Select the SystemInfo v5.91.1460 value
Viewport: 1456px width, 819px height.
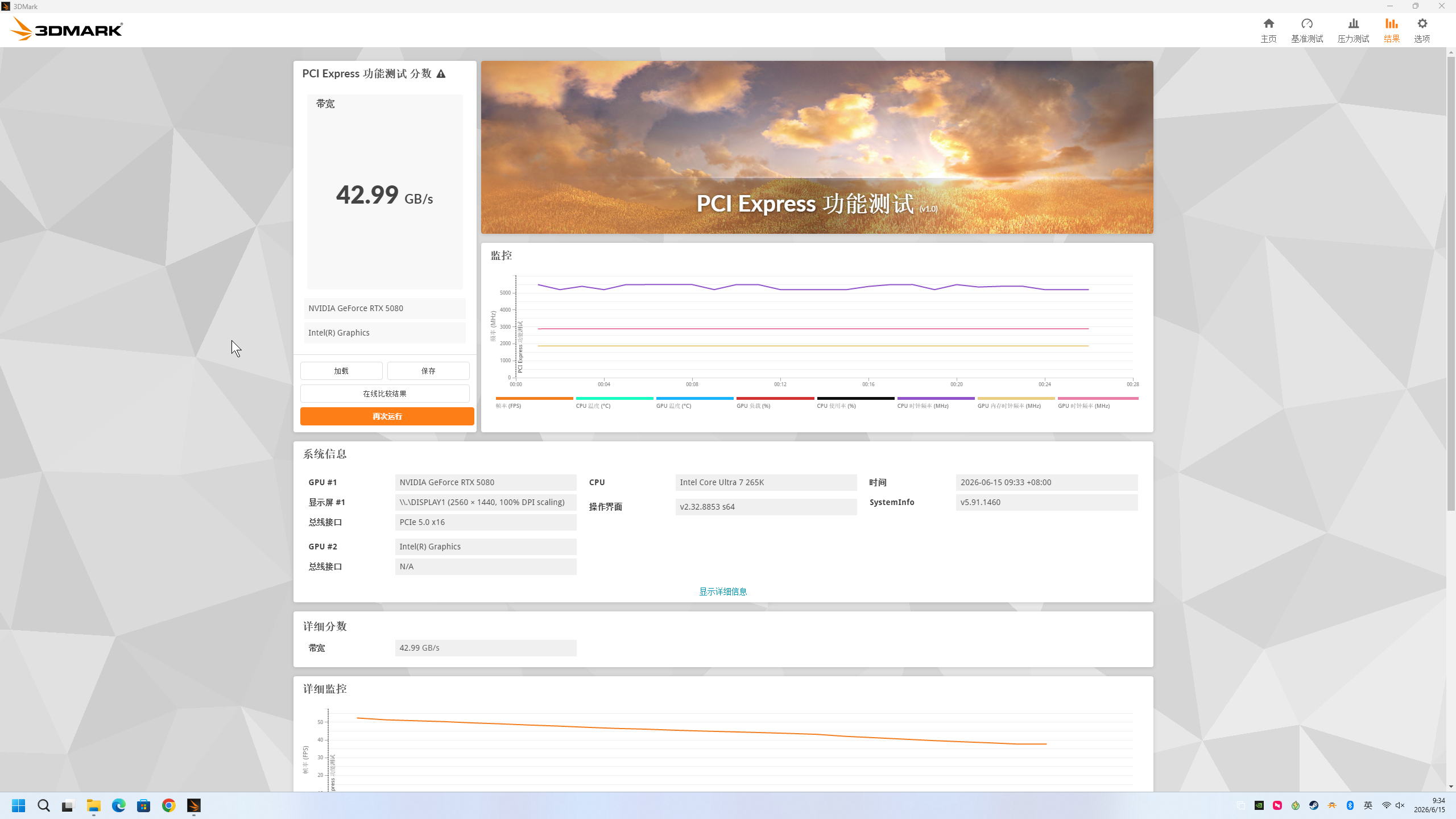click(x=1046, y=502)
